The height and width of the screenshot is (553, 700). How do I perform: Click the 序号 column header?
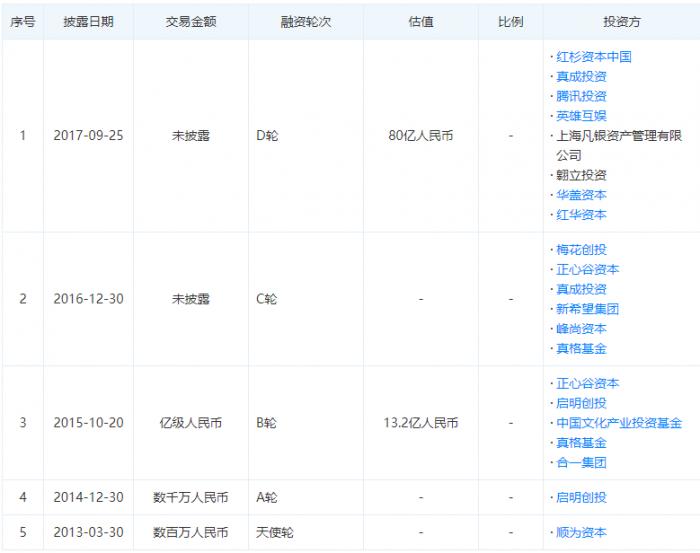tap(23, 21)
